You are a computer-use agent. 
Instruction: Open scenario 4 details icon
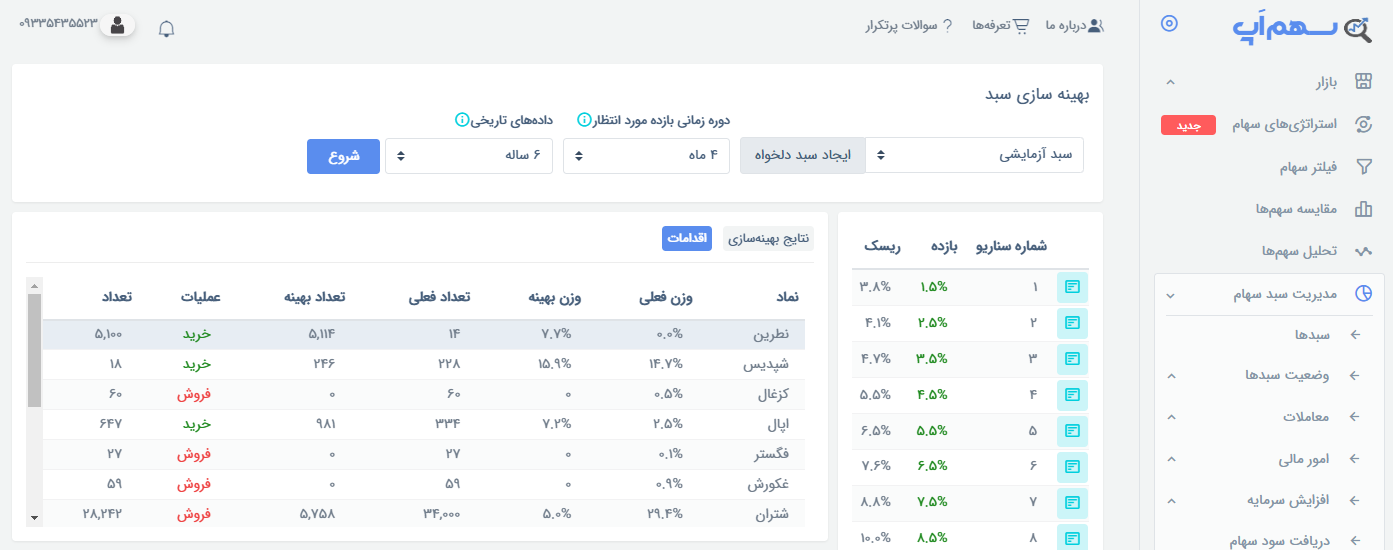[1072, 395]
